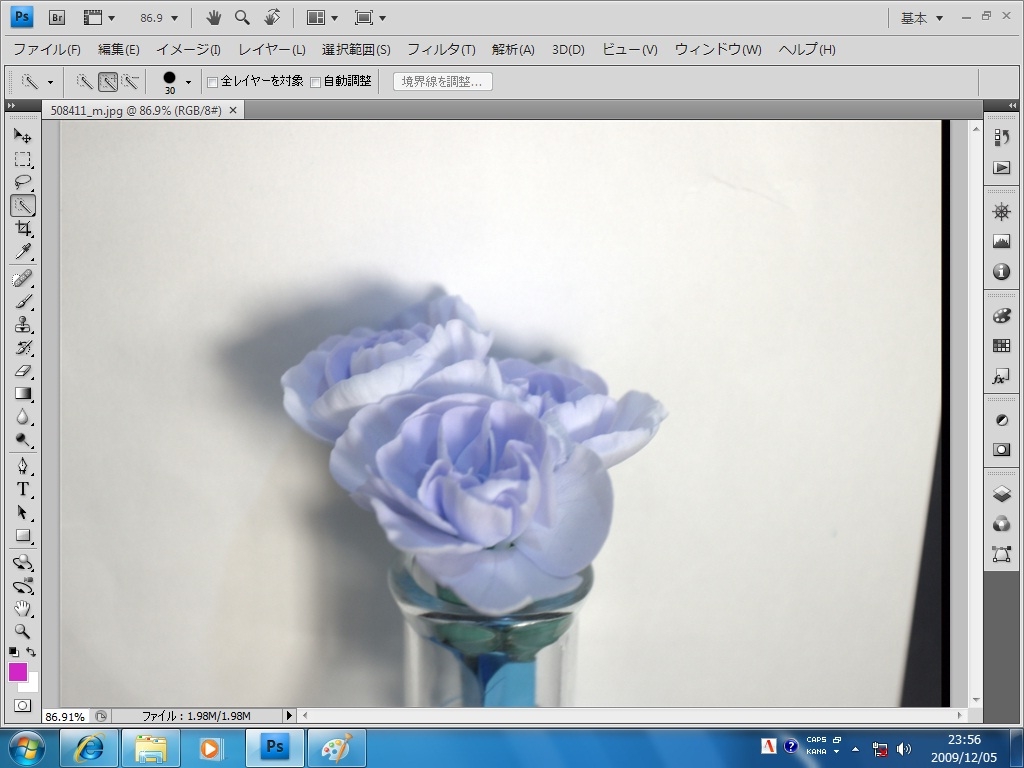
Task: Select the Clone Stamp tool
Action: (x=22, y=325)
